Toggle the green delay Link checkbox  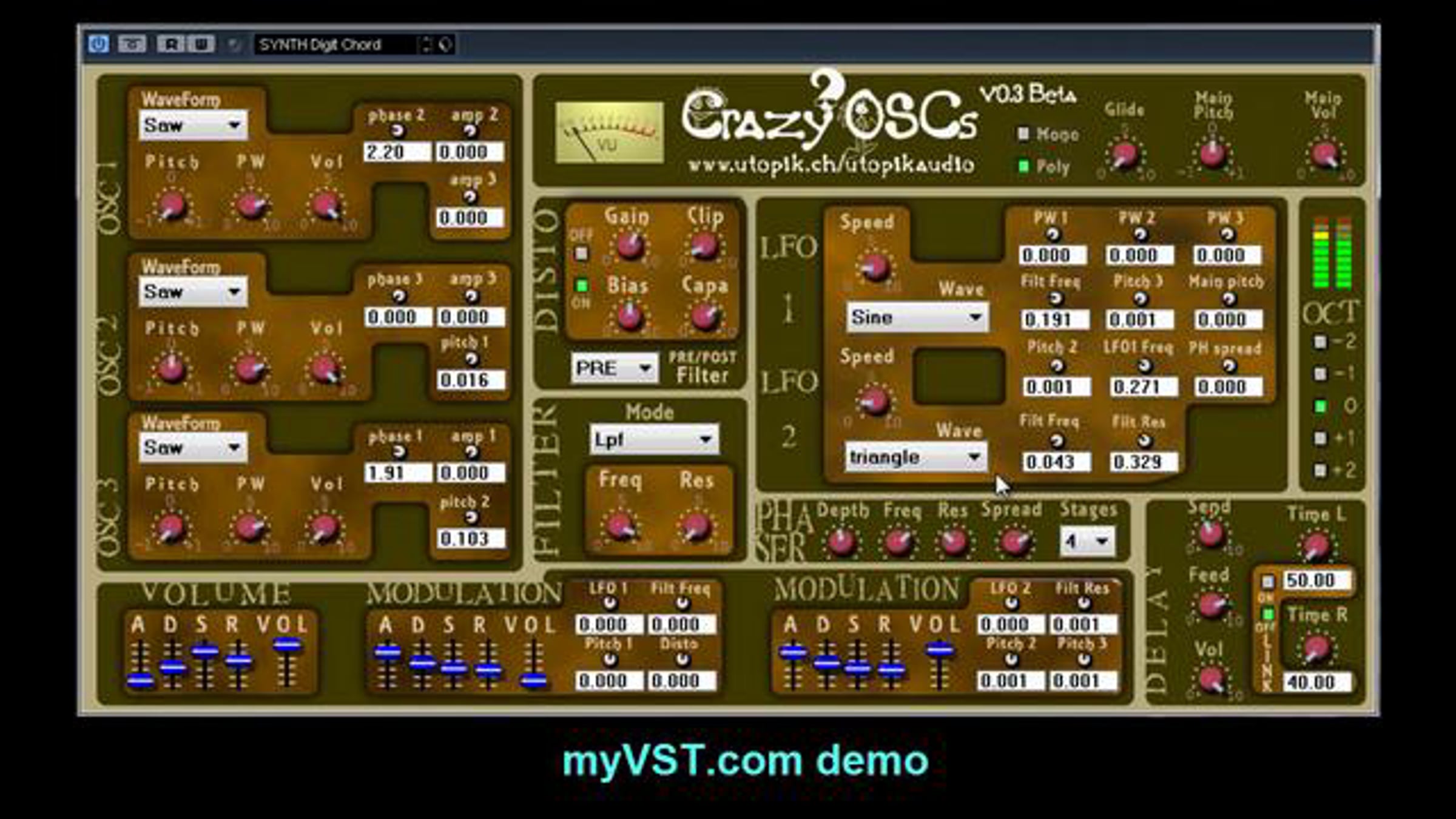(x=1268, y=613)
